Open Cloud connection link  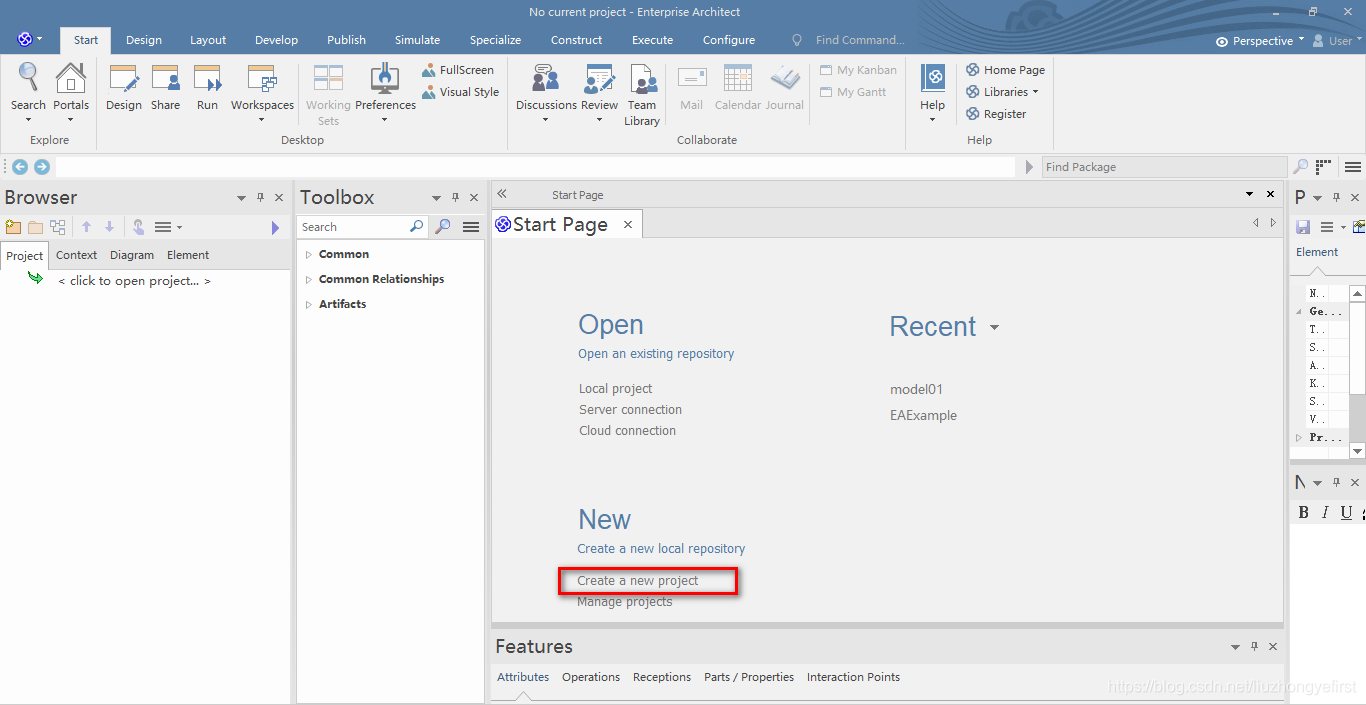[627, 430]
